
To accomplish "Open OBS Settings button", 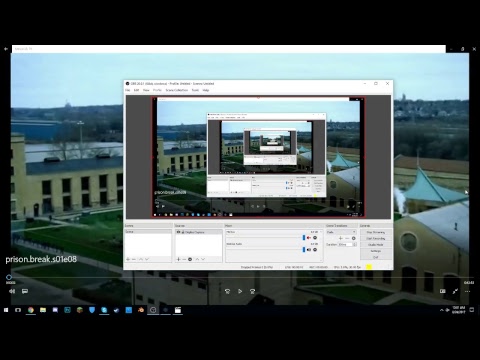I will (376, 251).
